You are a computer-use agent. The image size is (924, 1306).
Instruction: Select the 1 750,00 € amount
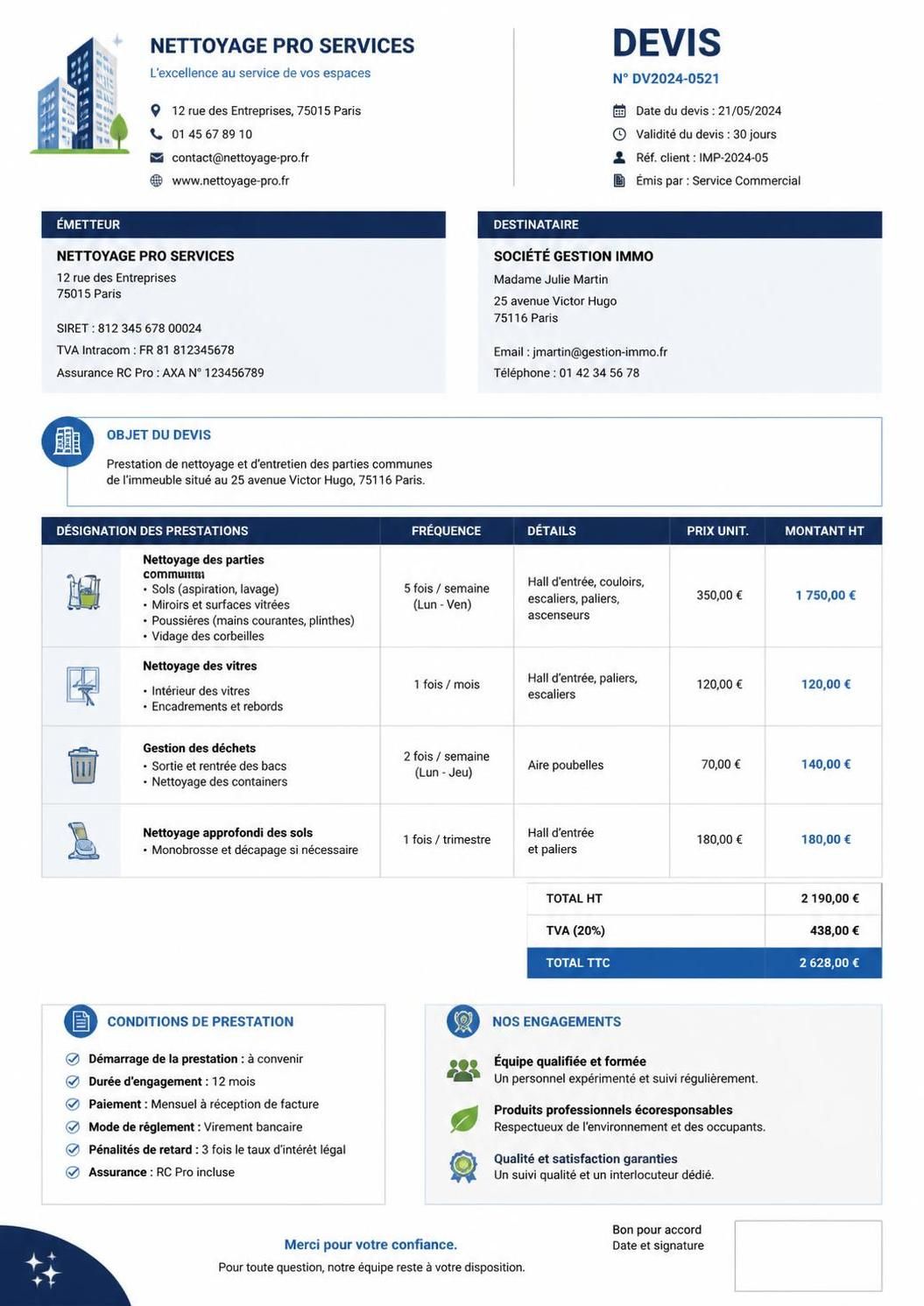pyautogui.click(x=825, y=596)
